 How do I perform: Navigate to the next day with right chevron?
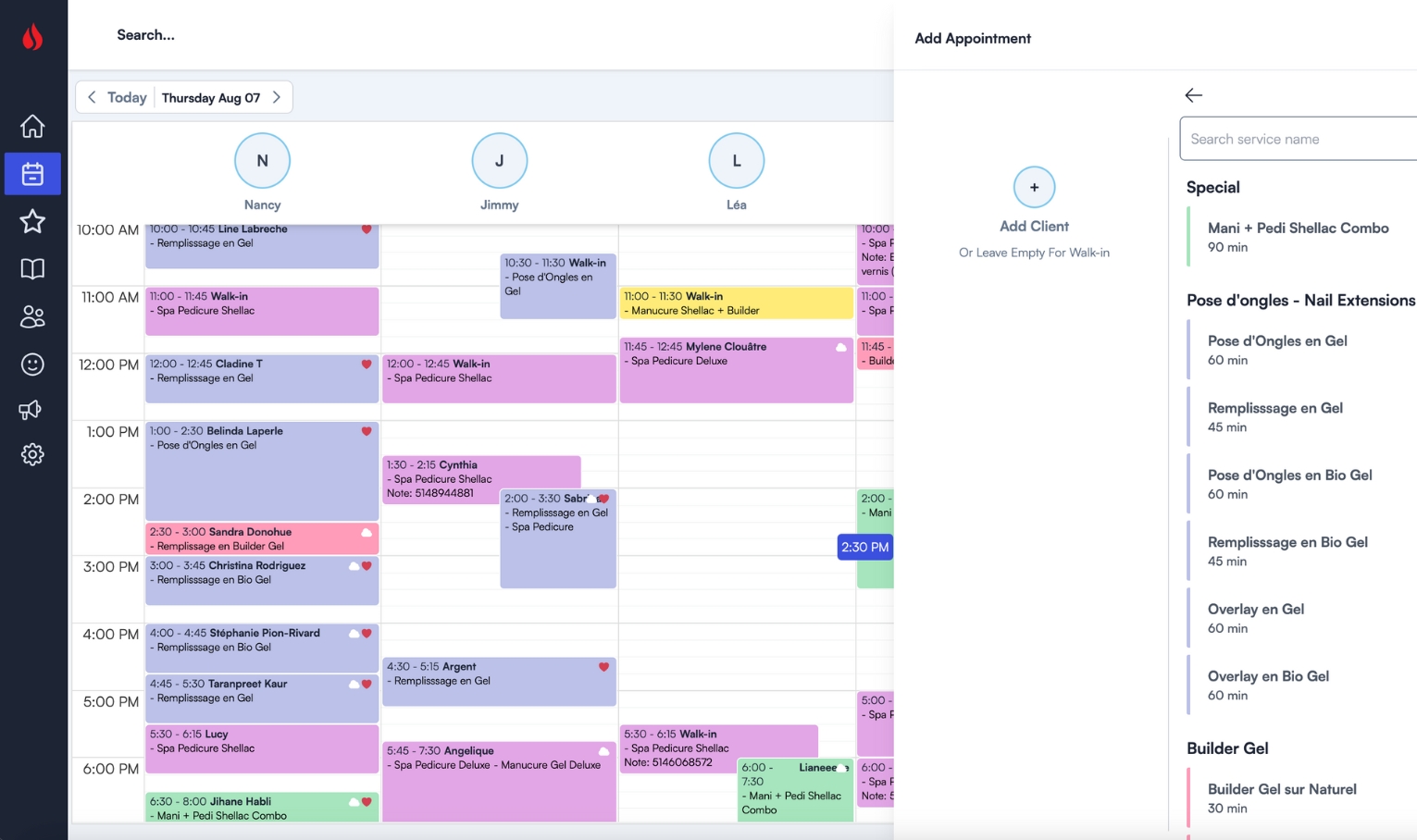tap(277, 96)
